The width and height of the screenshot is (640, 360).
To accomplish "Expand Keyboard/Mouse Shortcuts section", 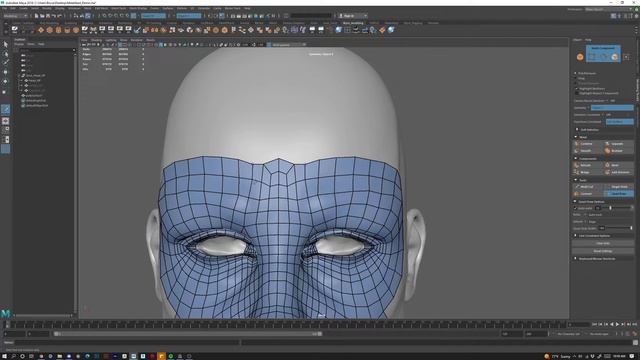I will pyautogui.click(x=597, y=258).
